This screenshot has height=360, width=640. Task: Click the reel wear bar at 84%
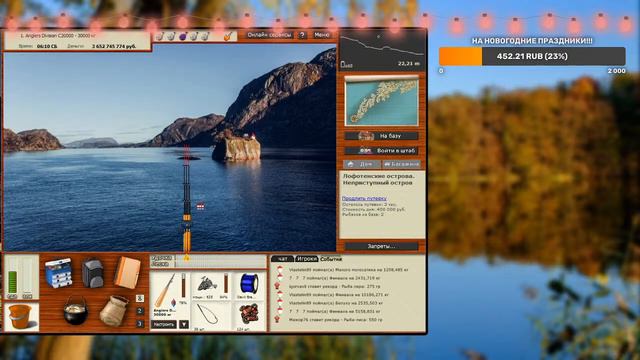(226, 284)
